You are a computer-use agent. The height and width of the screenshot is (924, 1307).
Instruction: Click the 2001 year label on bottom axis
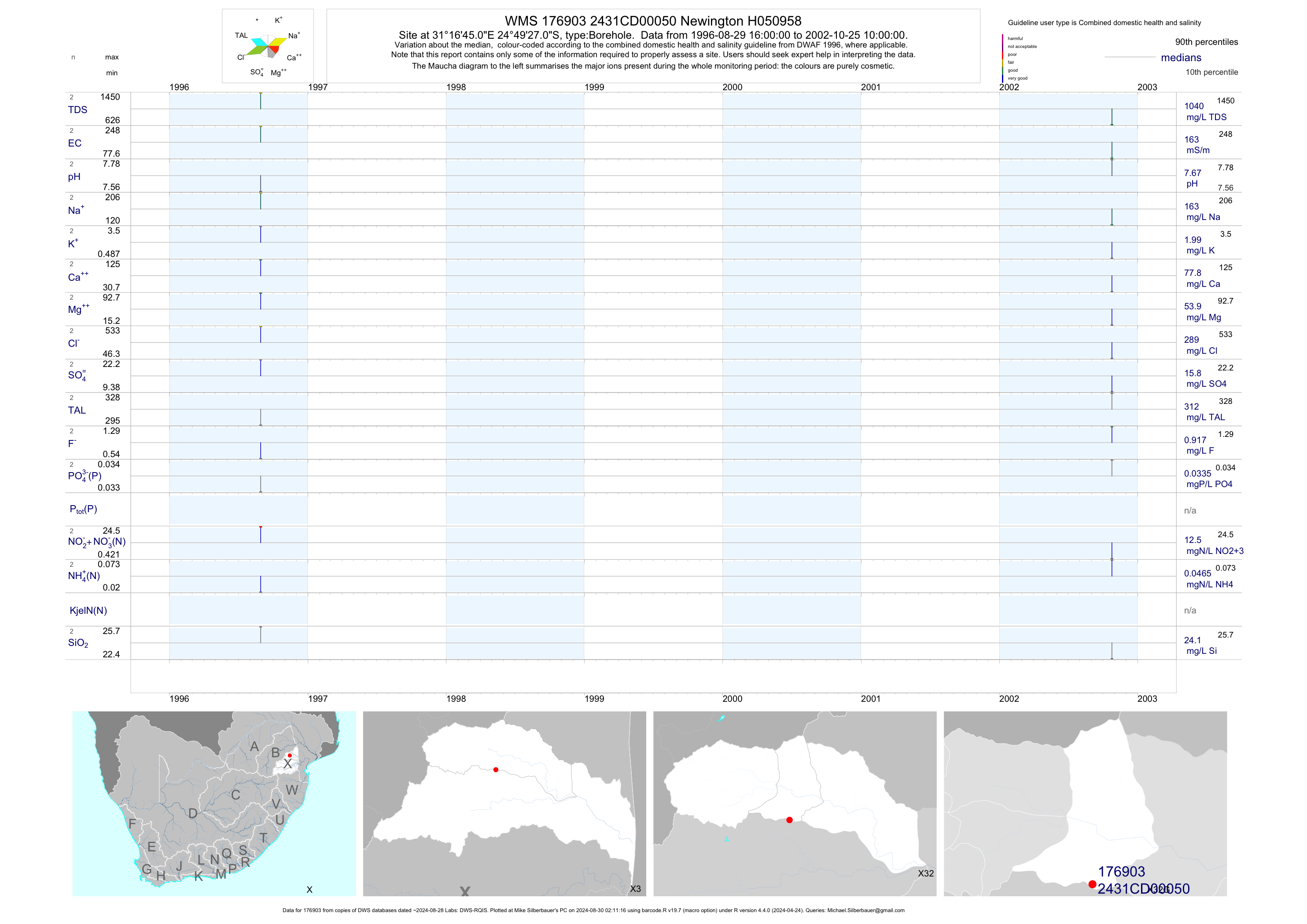pos(870,699)
